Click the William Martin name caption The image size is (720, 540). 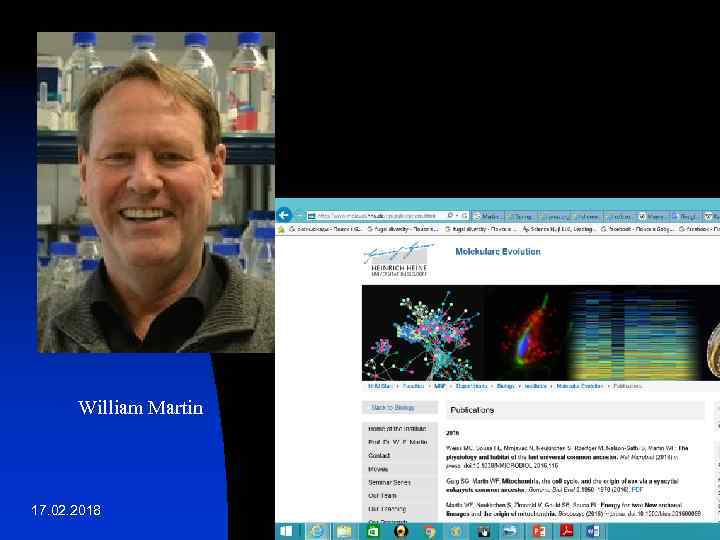pyautogui.click(x=141, y=408)
